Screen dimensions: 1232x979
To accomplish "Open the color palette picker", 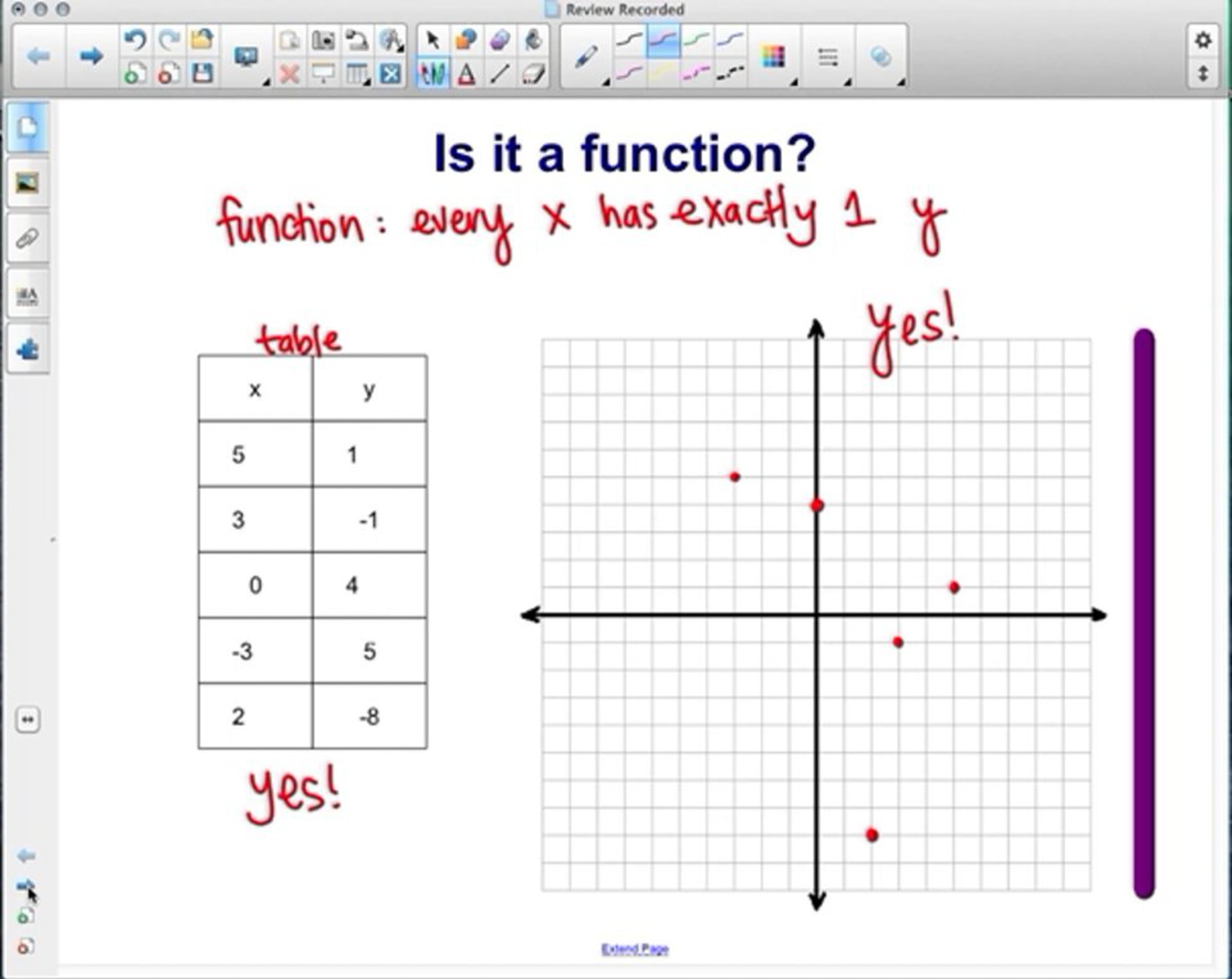I will (x=773, y=56).
